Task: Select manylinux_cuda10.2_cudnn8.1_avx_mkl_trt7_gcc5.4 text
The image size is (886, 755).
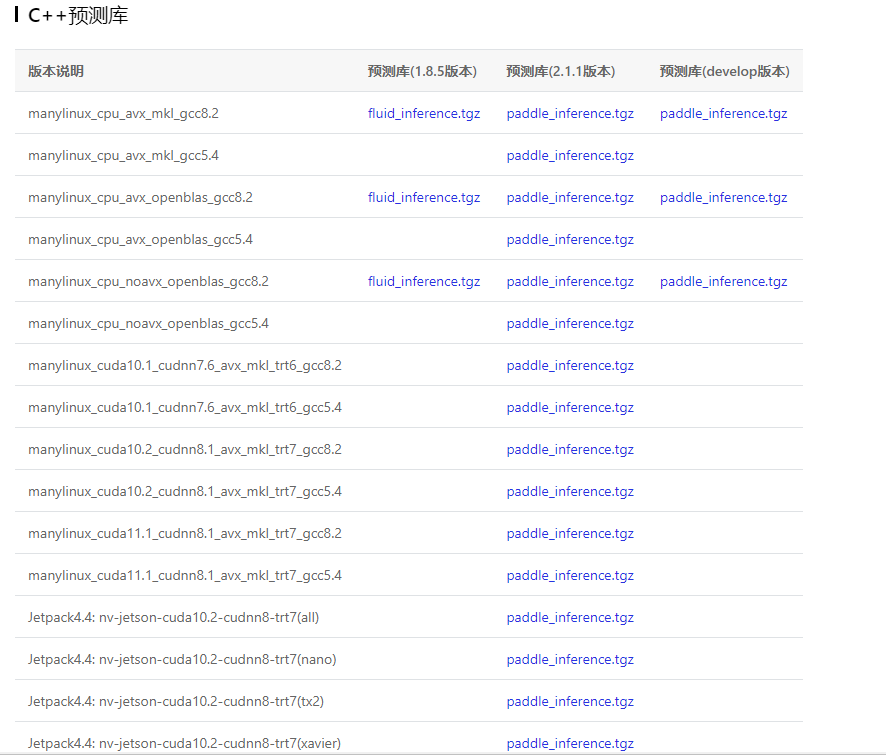Action: click(x=185, y=492)
